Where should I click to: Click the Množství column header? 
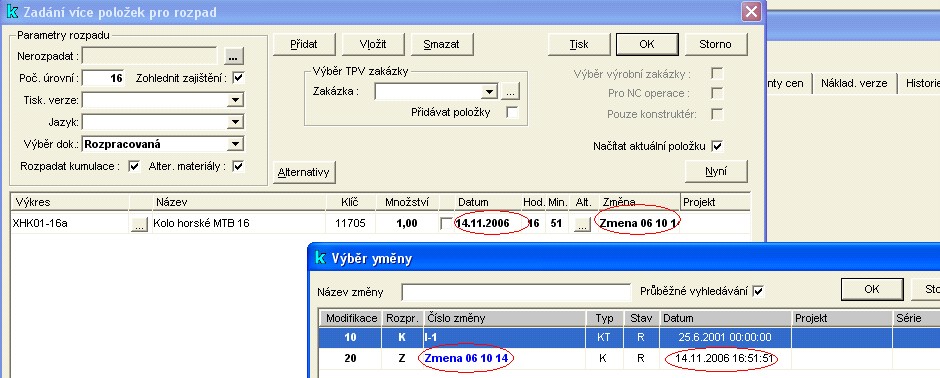coord(407,202)
